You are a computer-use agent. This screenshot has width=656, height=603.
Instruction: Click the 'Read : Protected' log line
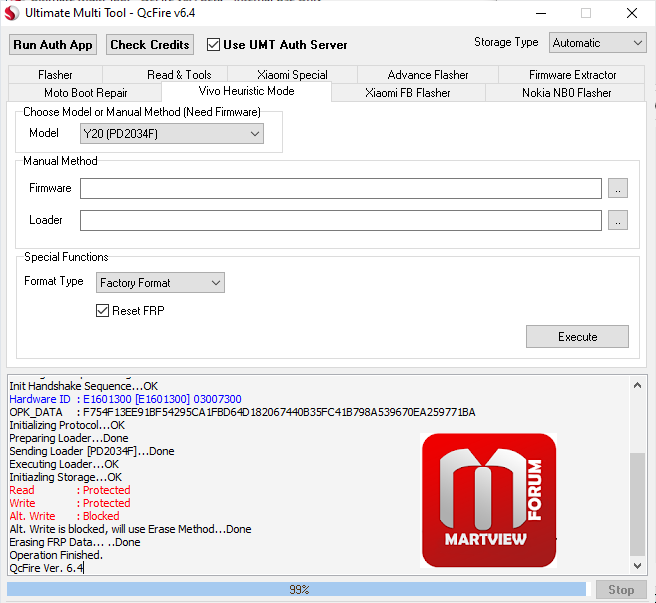(70, 490)
